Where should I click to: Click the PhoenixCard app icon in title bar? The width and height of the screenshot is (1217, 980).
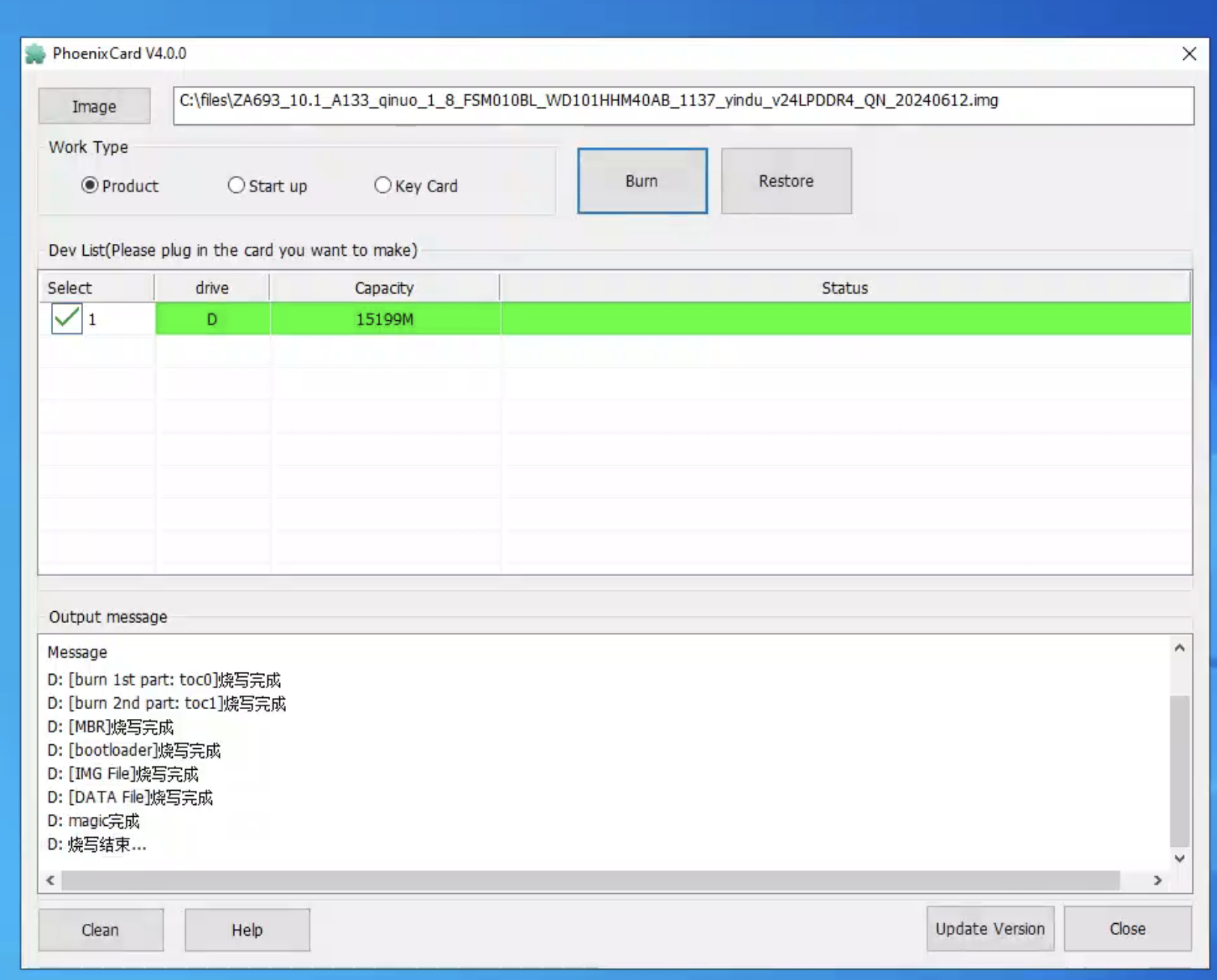point(35,55)
